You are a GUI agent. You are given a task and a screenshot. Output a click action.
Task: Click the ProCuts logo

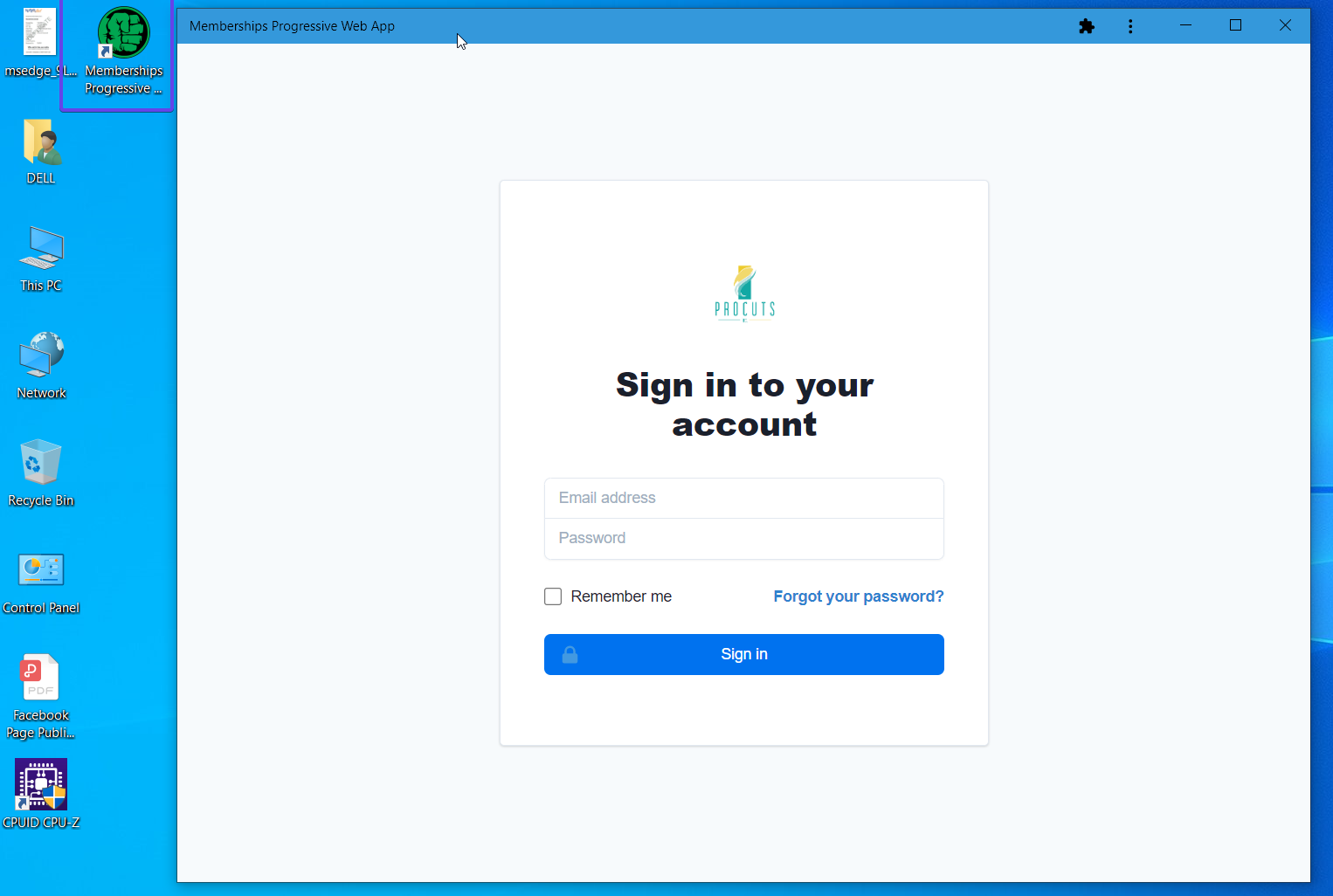(x=744, y=293)
